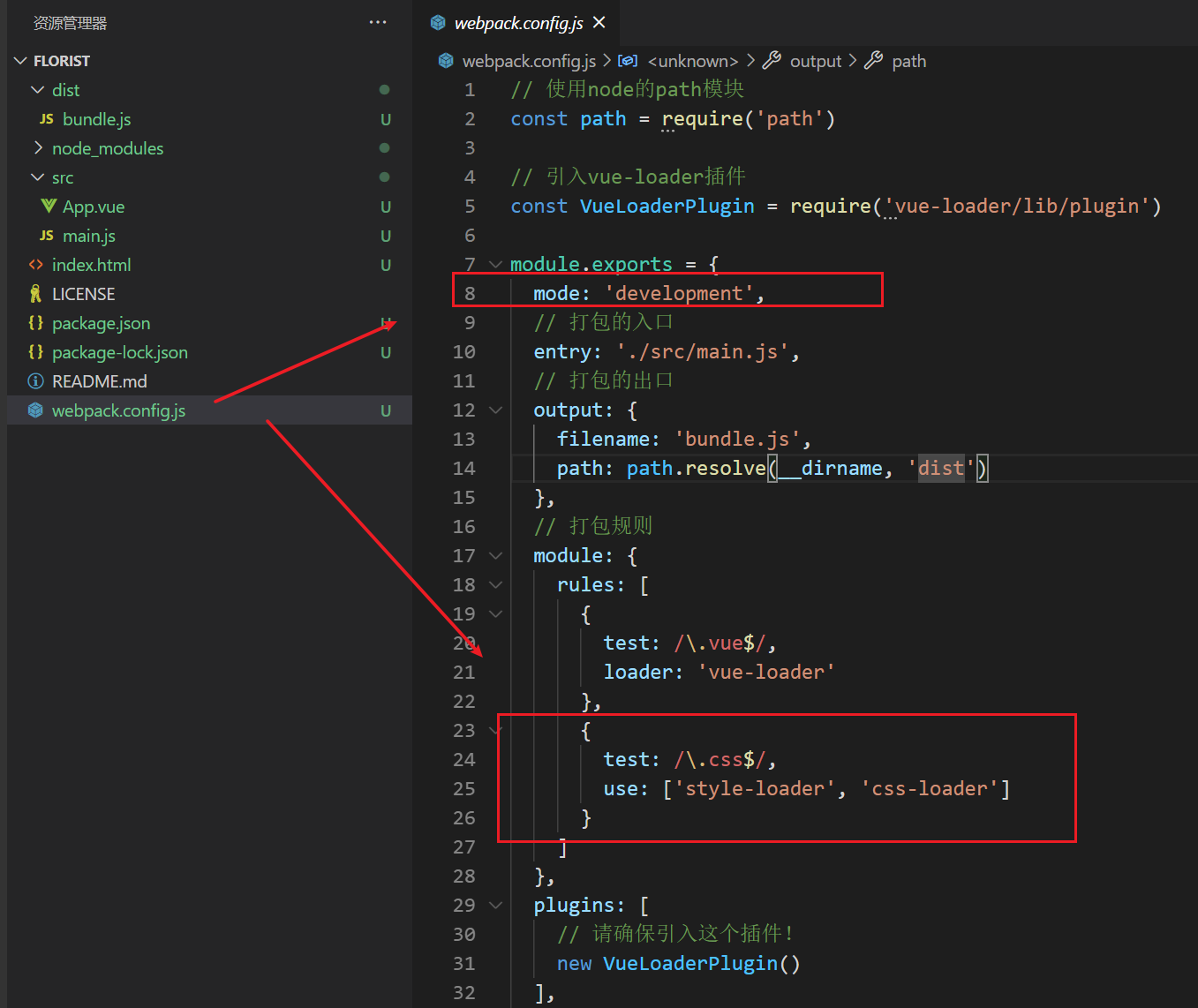This screenshot has width=1198, height=1008.
Task: Click the info icon beside README.md
Action: click(35, 381)
